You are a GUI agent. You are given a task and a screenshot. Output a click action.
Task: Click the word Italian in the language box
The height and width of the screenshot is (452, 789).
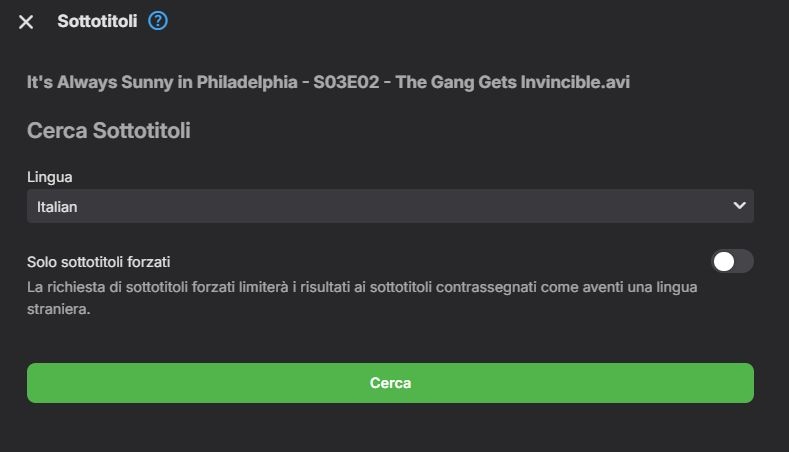coord(57,207)
